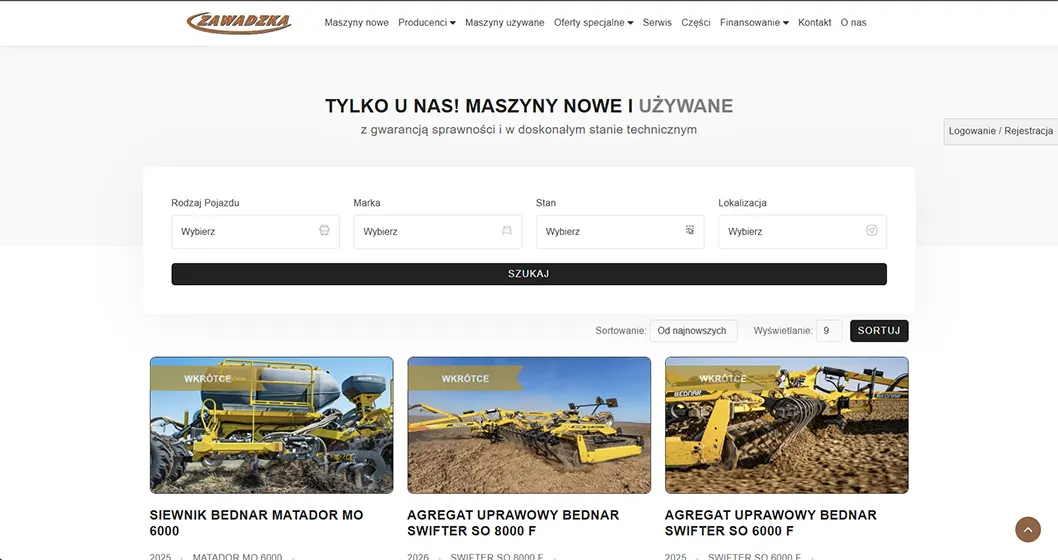This screenshot has height=560, width=1058.
Task: Open AGREGAT UPRAWOWY BEDNAR SWIFTER SO 6000 F link
Action: tap(771, 523)
